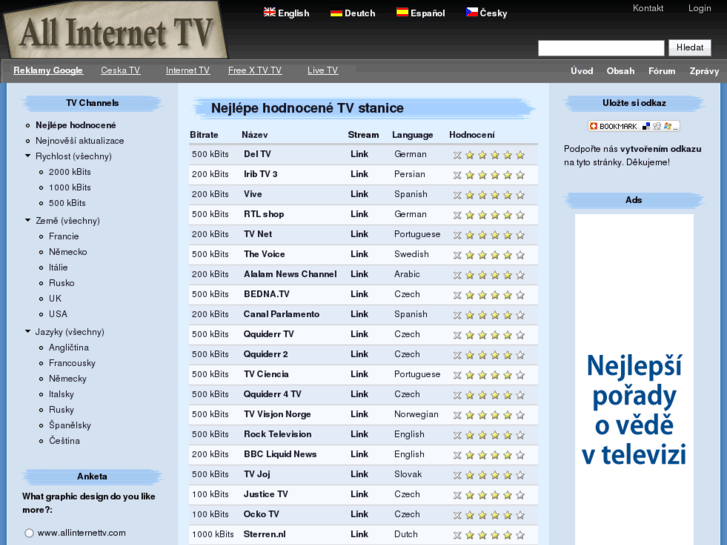Filter channels by Čeština language
The height and width of the screenshot is (545, 727).
point(64,441)
